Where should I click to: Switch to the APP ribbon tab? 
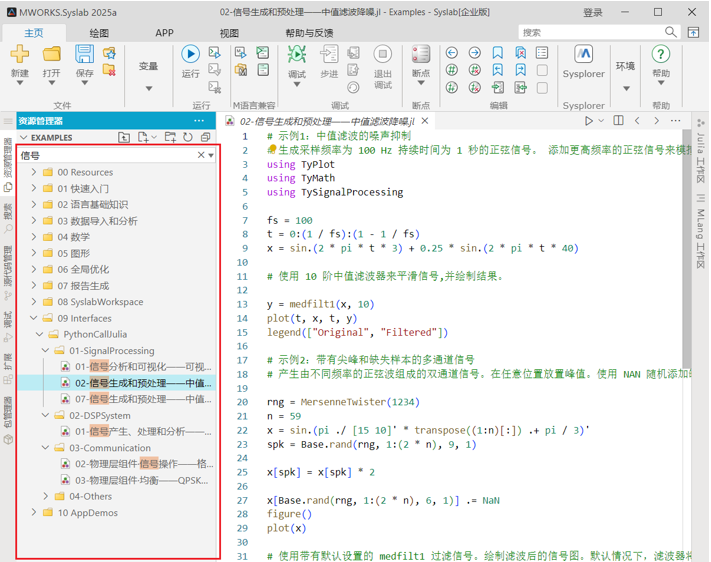164,33
